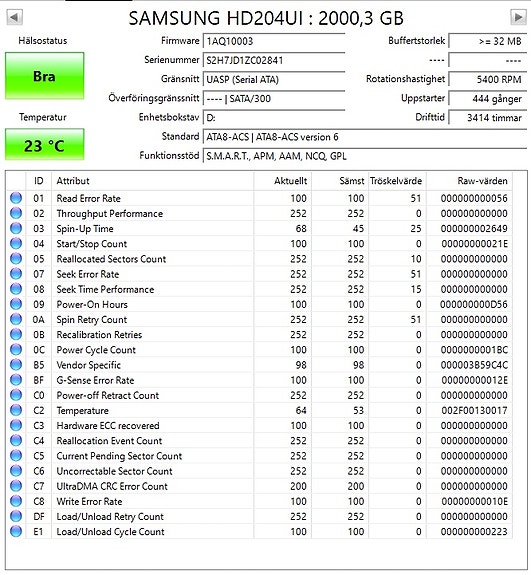This screenshot has width=531, height=575.
Task: Click the Attribut column header
Action: pyautogui.click(x=152, y=181)
